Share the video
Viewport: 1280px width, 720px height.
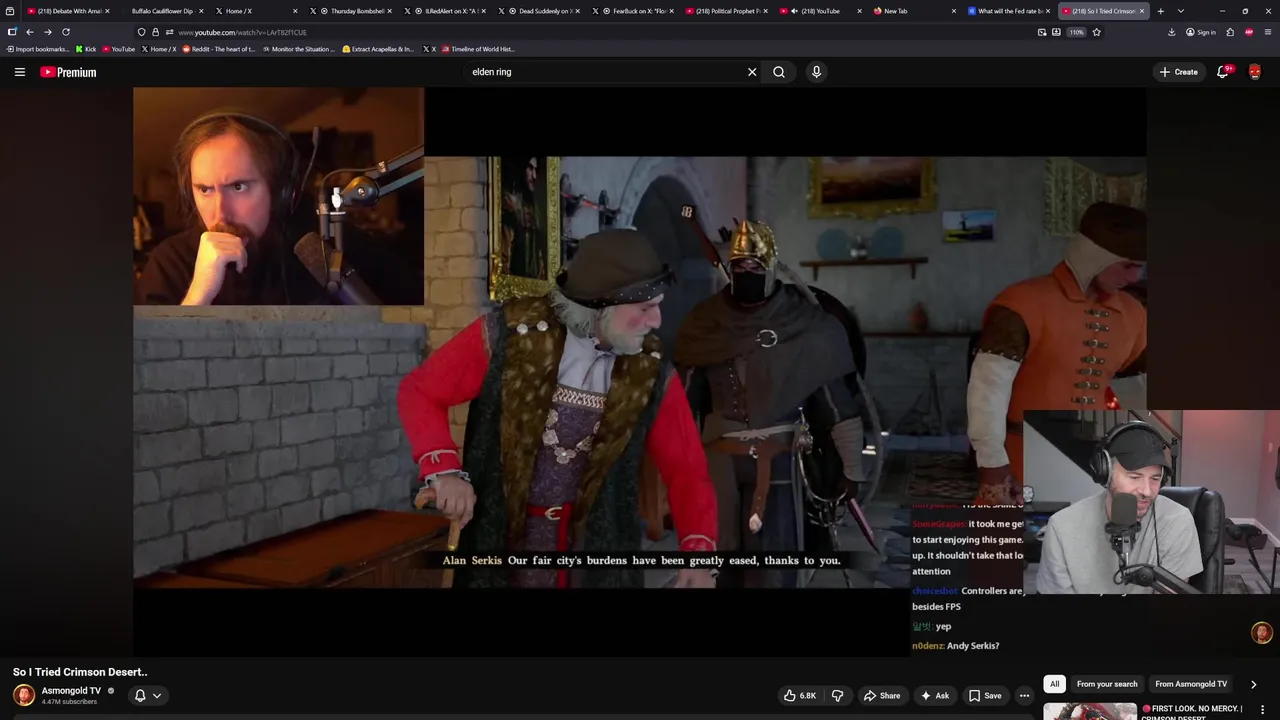(x=882, y=696)
